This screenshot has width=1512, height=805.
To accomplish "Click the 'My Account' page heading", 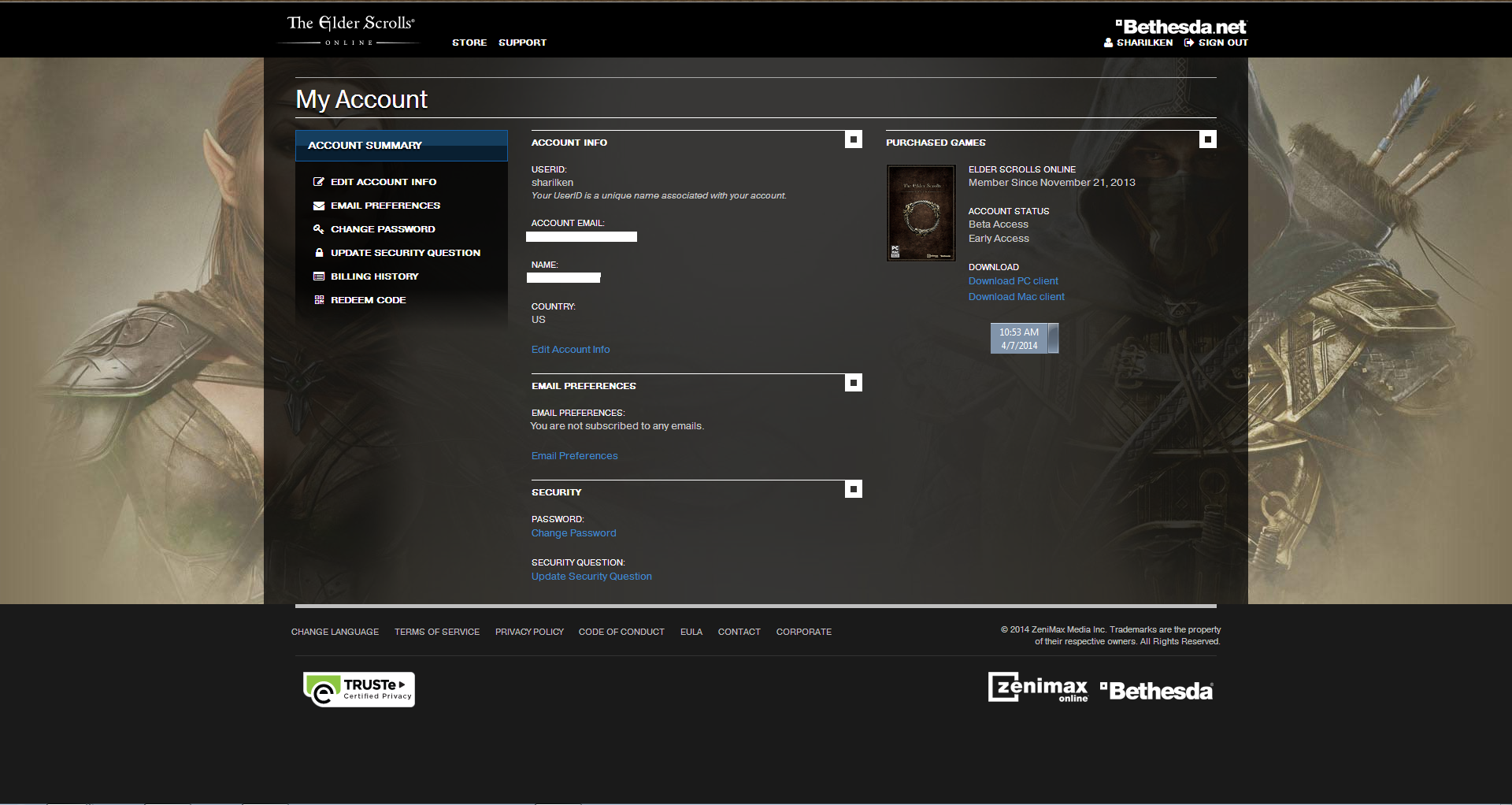I will click(361, 100).
